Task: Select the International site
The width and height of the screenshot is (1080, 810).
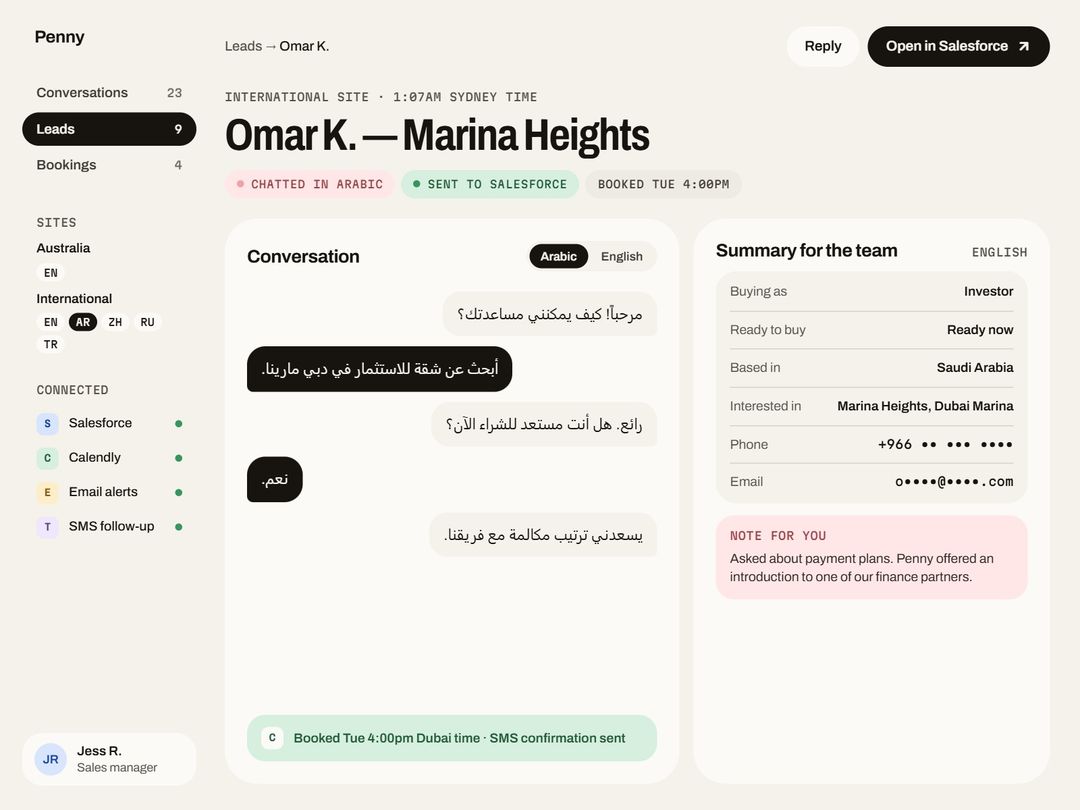Action: [74, 298]
